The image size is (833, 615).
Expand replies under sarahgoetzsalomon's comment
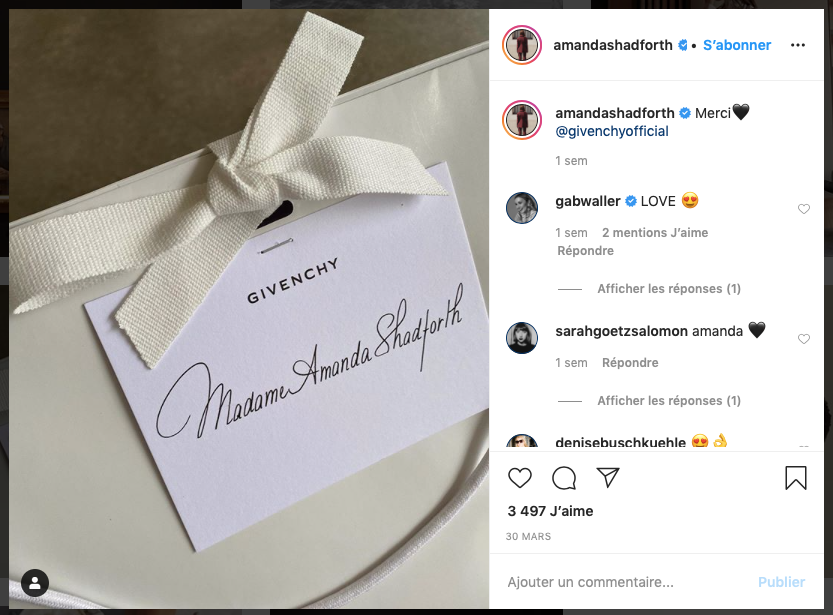click(668, 400)
